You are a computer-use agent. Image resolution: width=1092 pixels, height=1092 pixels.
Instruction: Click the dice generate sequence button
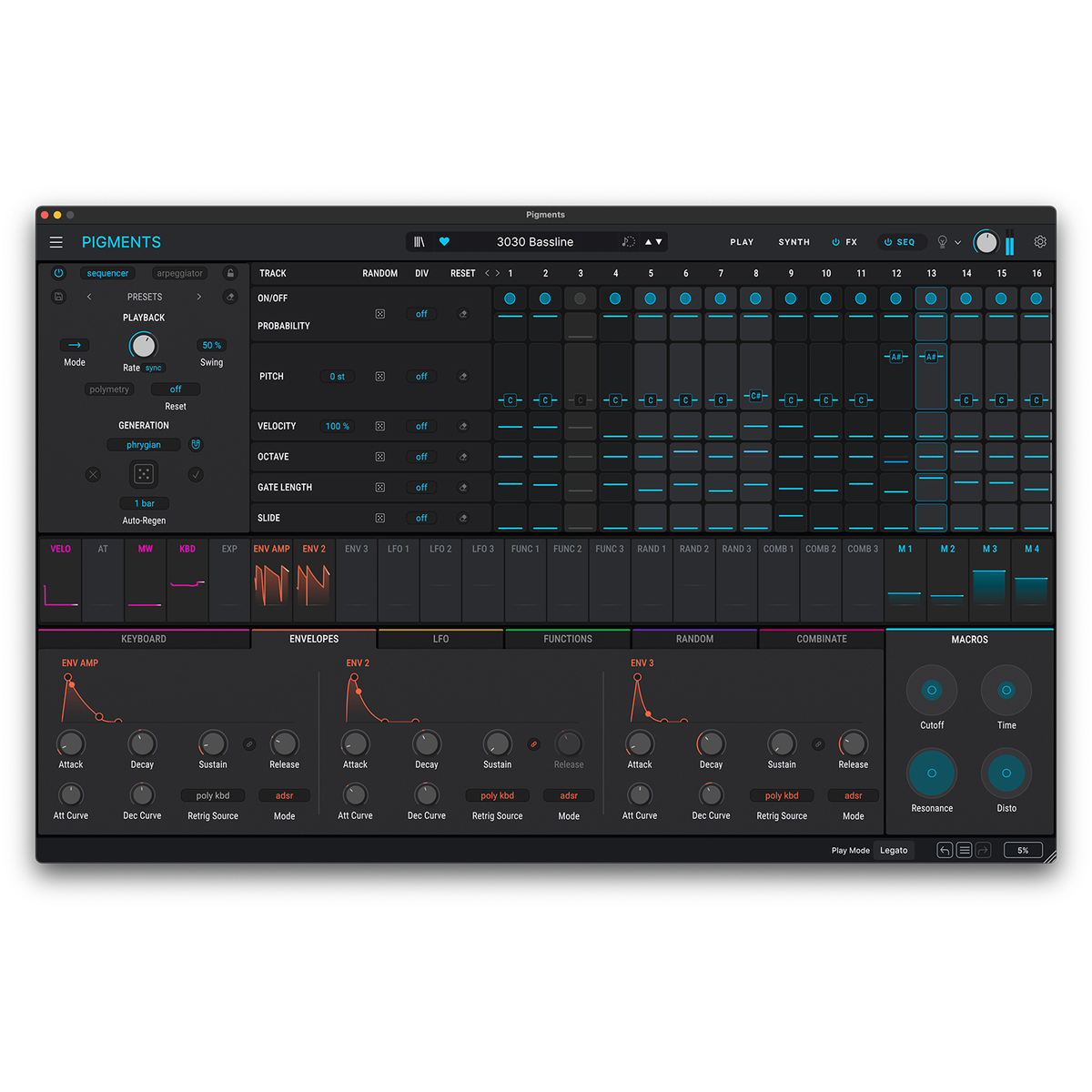144,474
